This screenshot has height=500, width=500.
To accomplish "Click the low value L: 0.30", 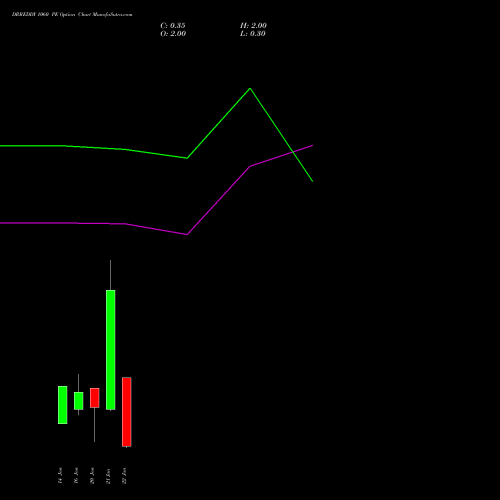I will (x=253, y=34).
